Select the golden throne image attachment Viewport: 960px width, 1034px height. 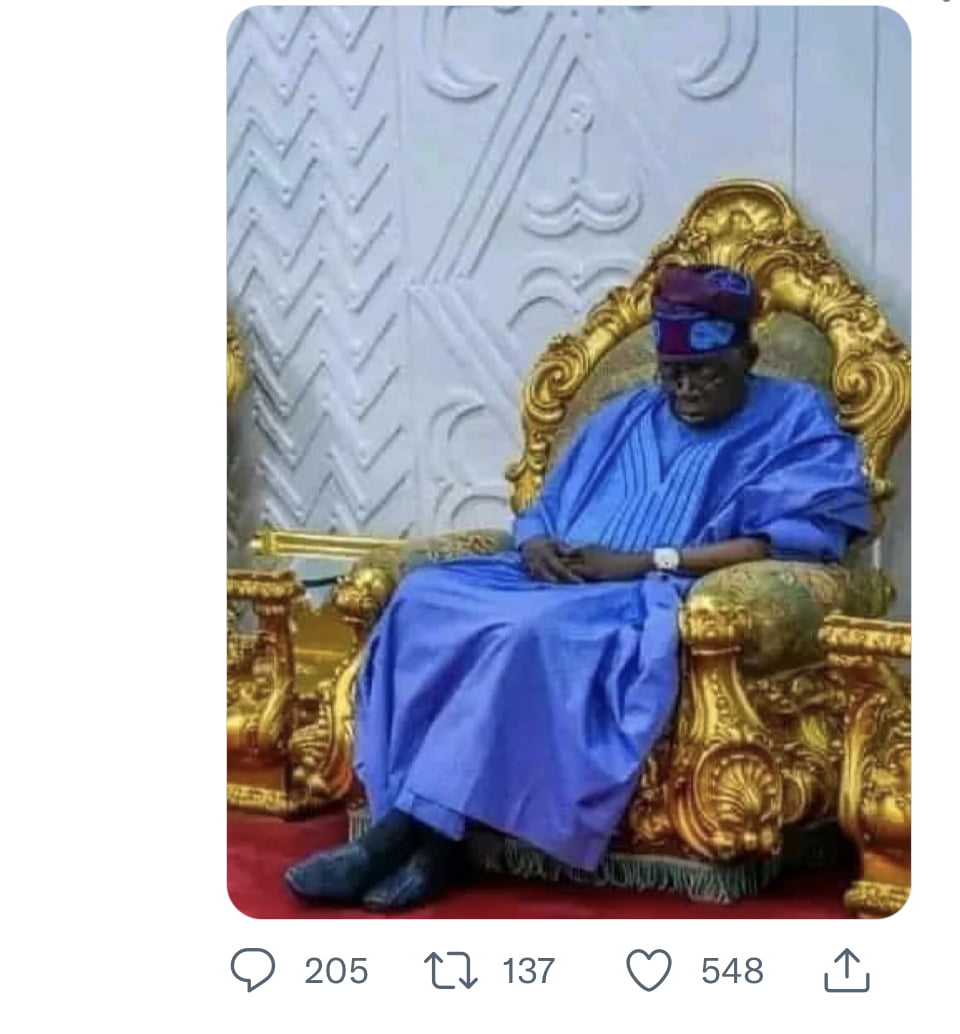point(569,462)
